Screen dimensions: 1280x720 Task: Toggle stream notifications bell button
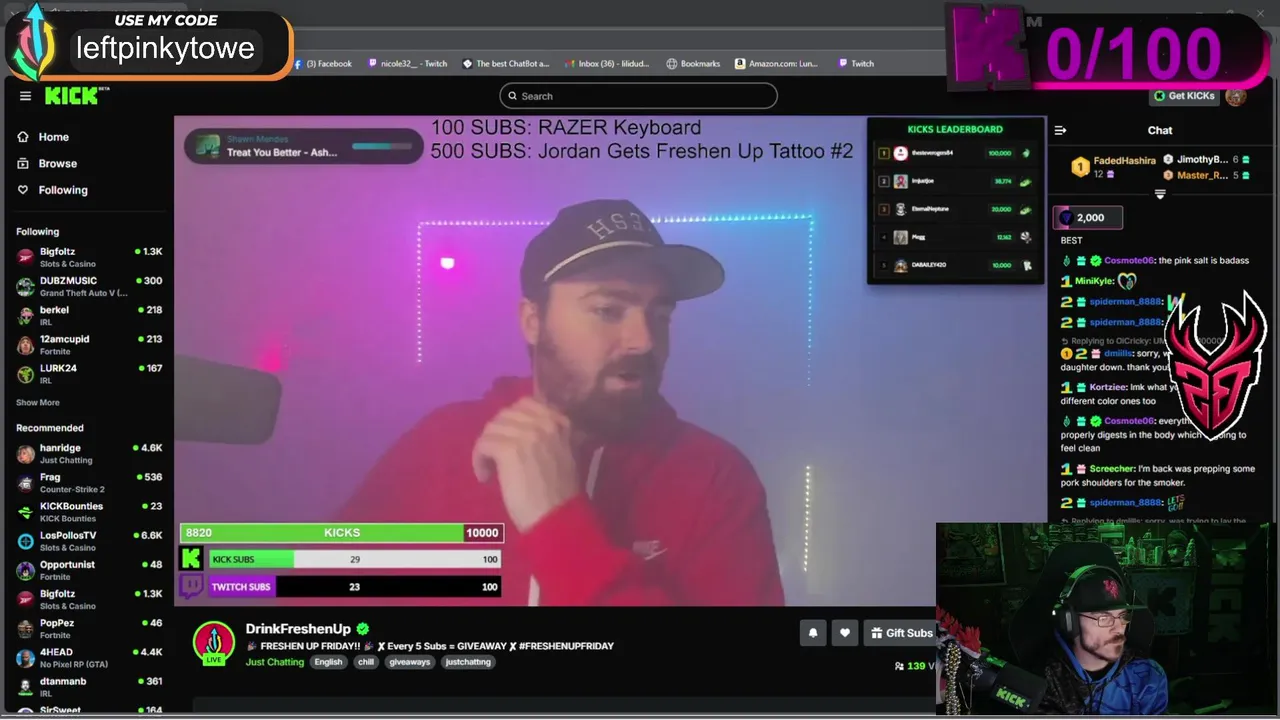pyautogui.click(x=813, y=632)
